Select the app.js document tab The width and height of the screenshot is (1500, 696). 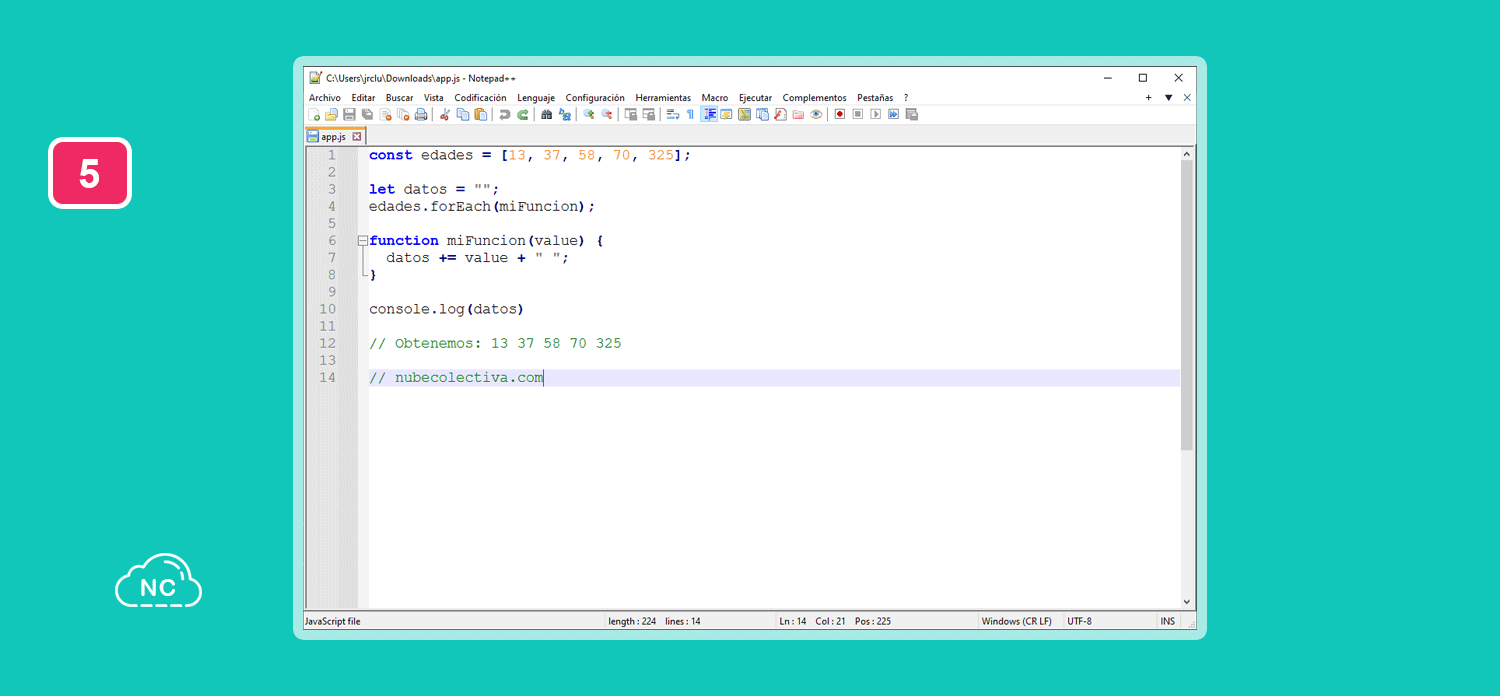click(x=335, y=136)
